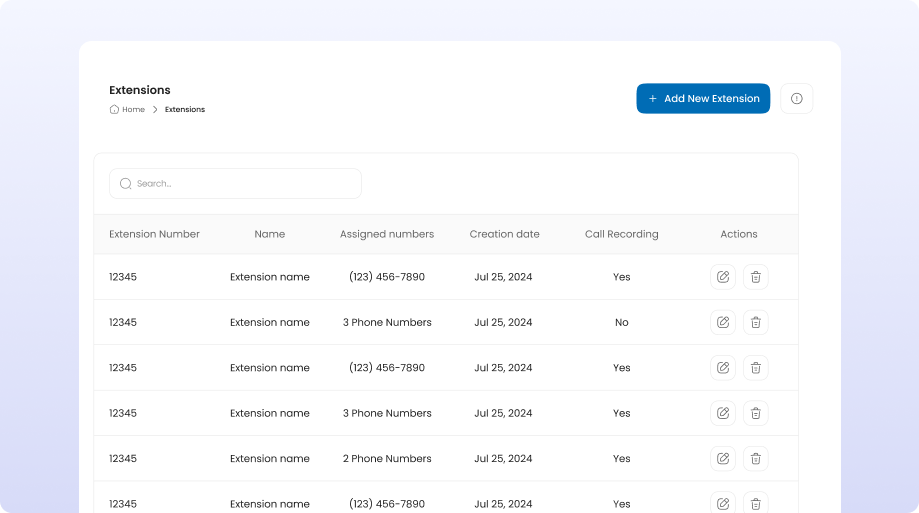This screenshot has height=513, width=919.
Task: Delete the third row extension
Action: [756, 368]
